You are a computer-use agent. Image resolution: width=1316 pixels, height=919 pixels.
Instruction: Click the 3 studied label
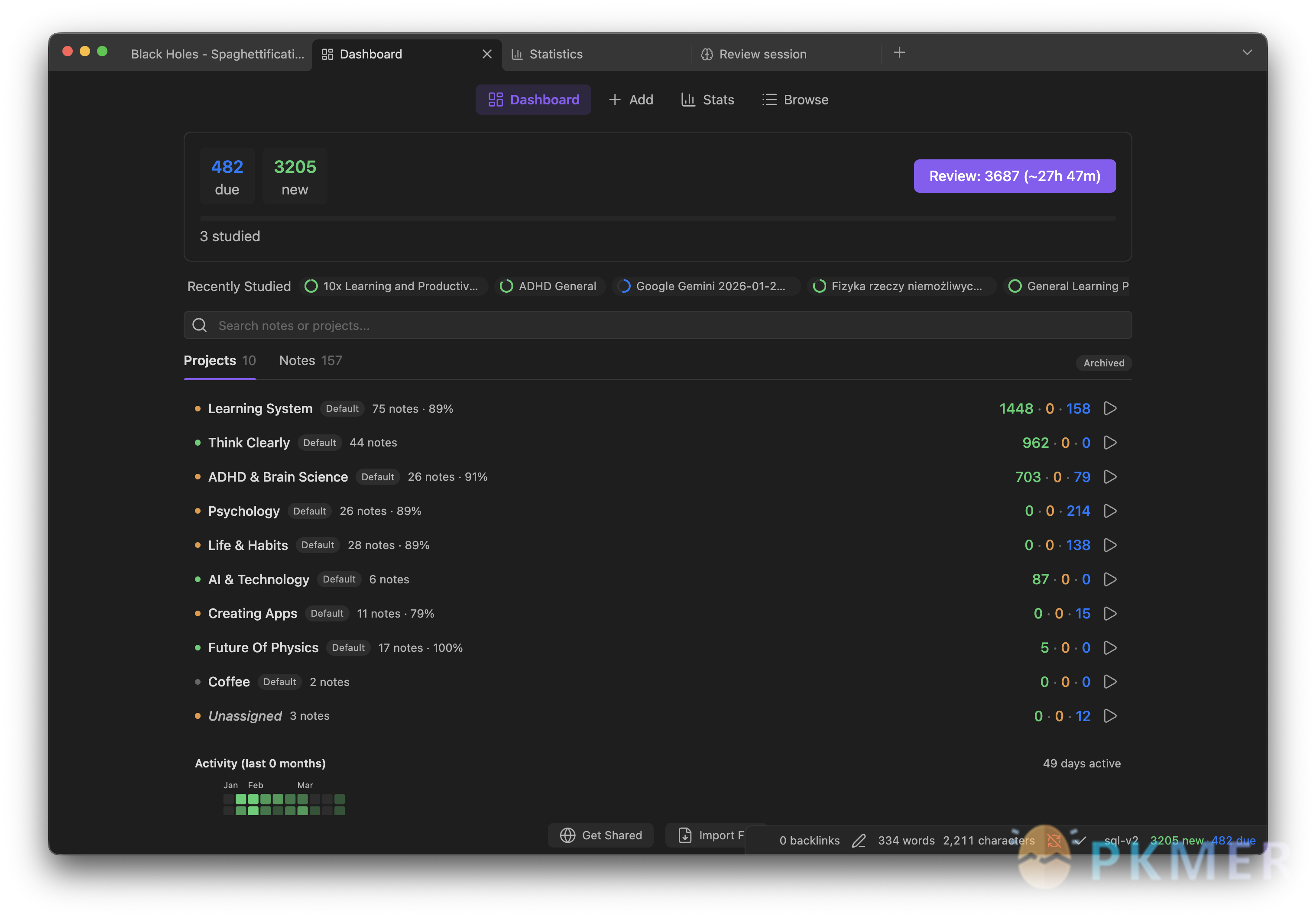pyautogui.click(x=230, y=236)
